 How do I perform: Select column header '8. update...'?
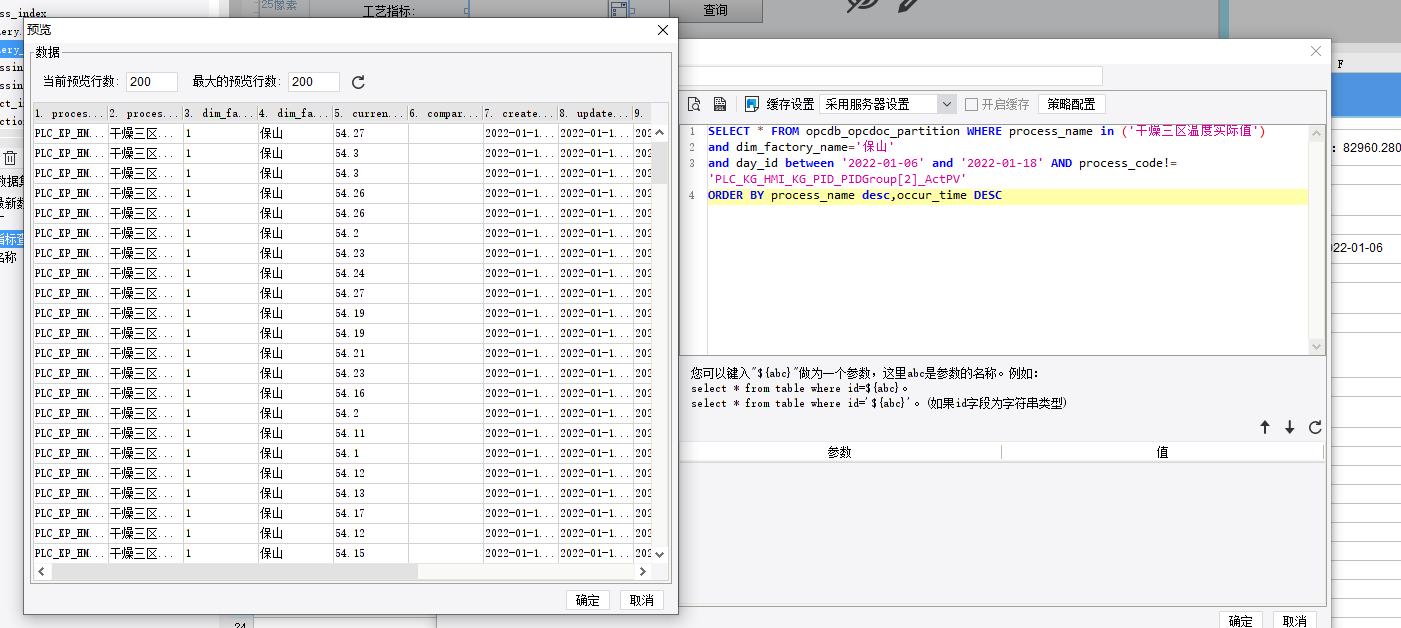[595, 114]
